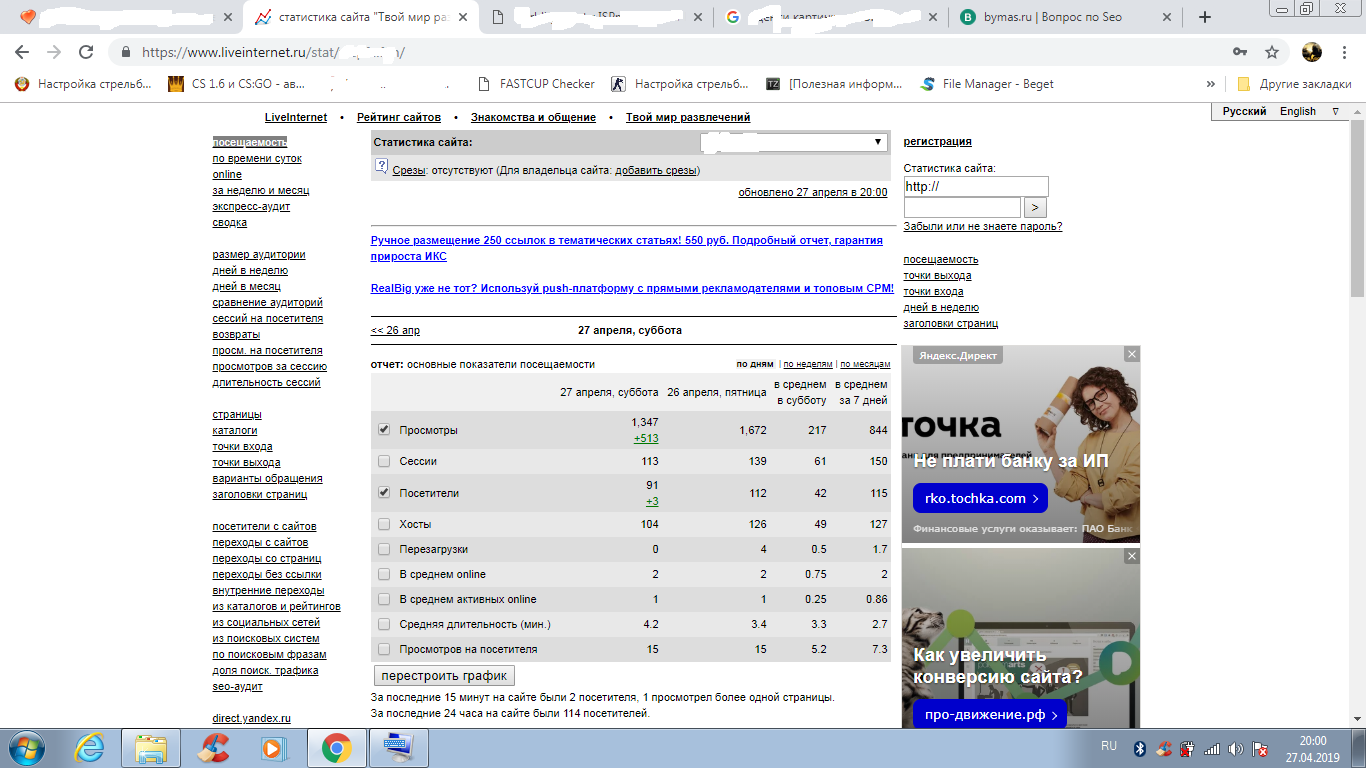Expand the language selector triangle near English
Screen dimensions: 1366x768
(1336, 111)
